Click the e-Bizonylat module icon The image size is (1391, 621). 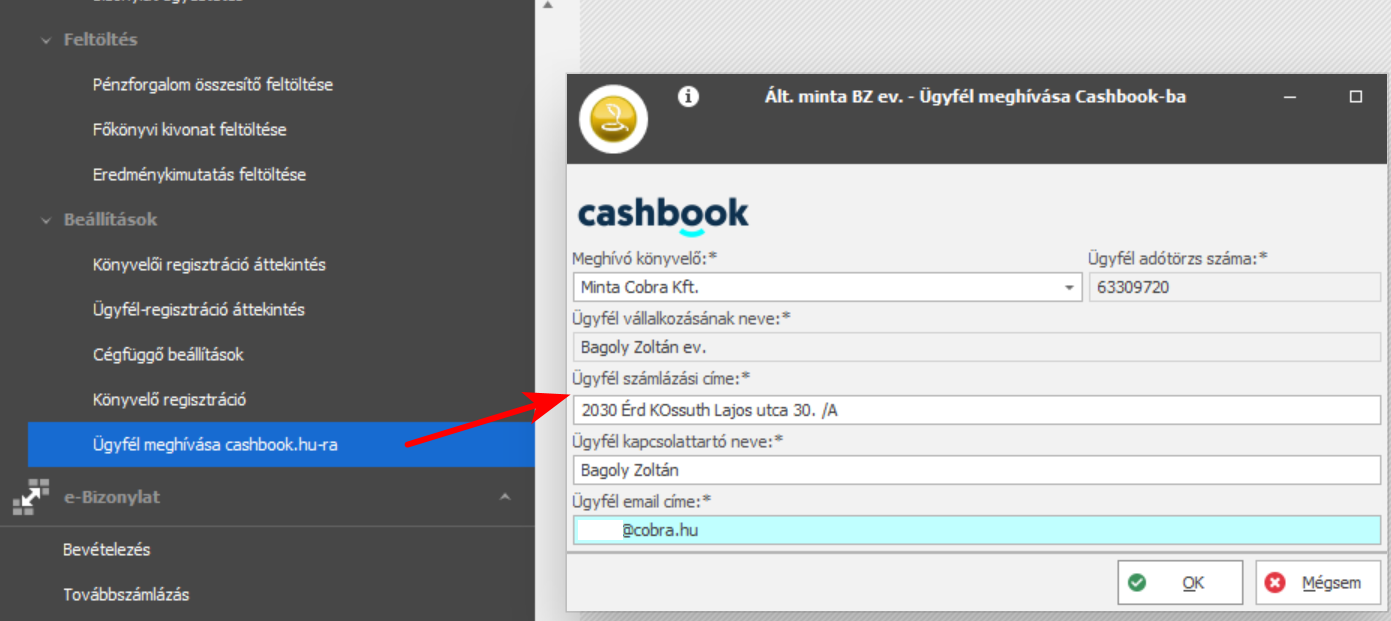pos(30,497)
